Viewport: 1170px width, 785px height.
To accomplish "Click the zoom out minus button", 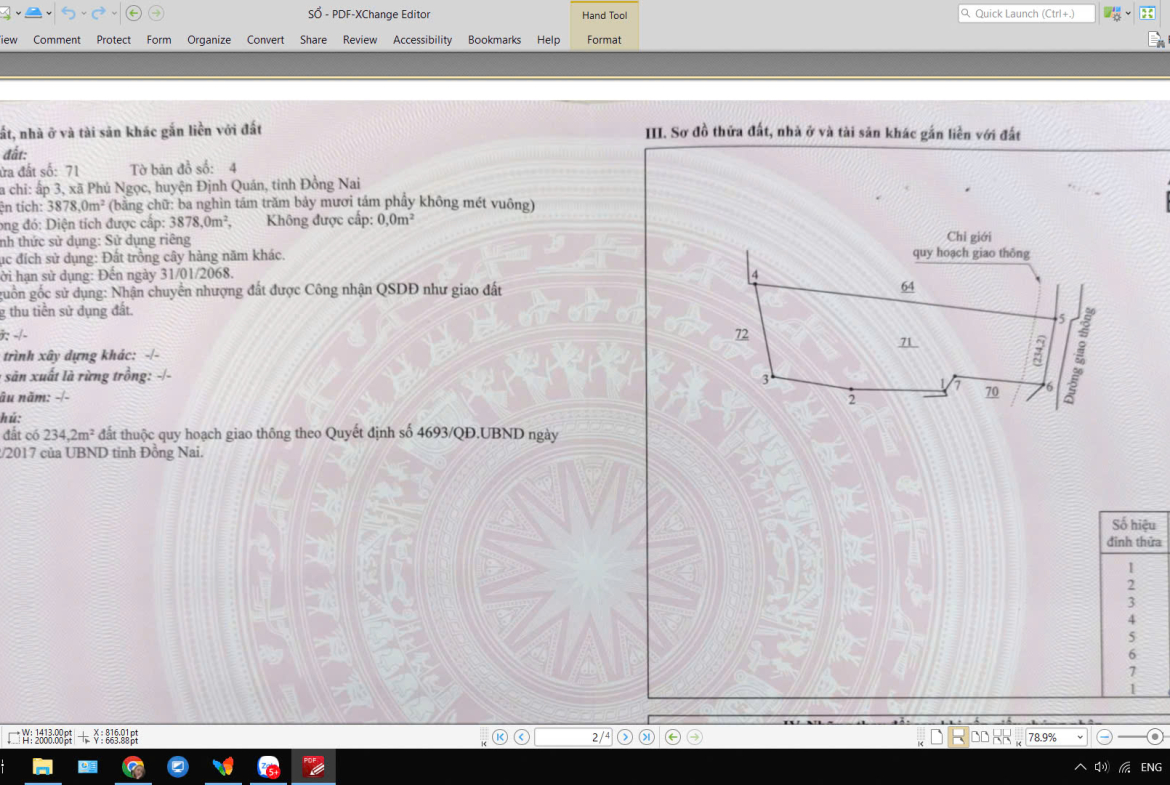I will click(x=1104, y=737).
